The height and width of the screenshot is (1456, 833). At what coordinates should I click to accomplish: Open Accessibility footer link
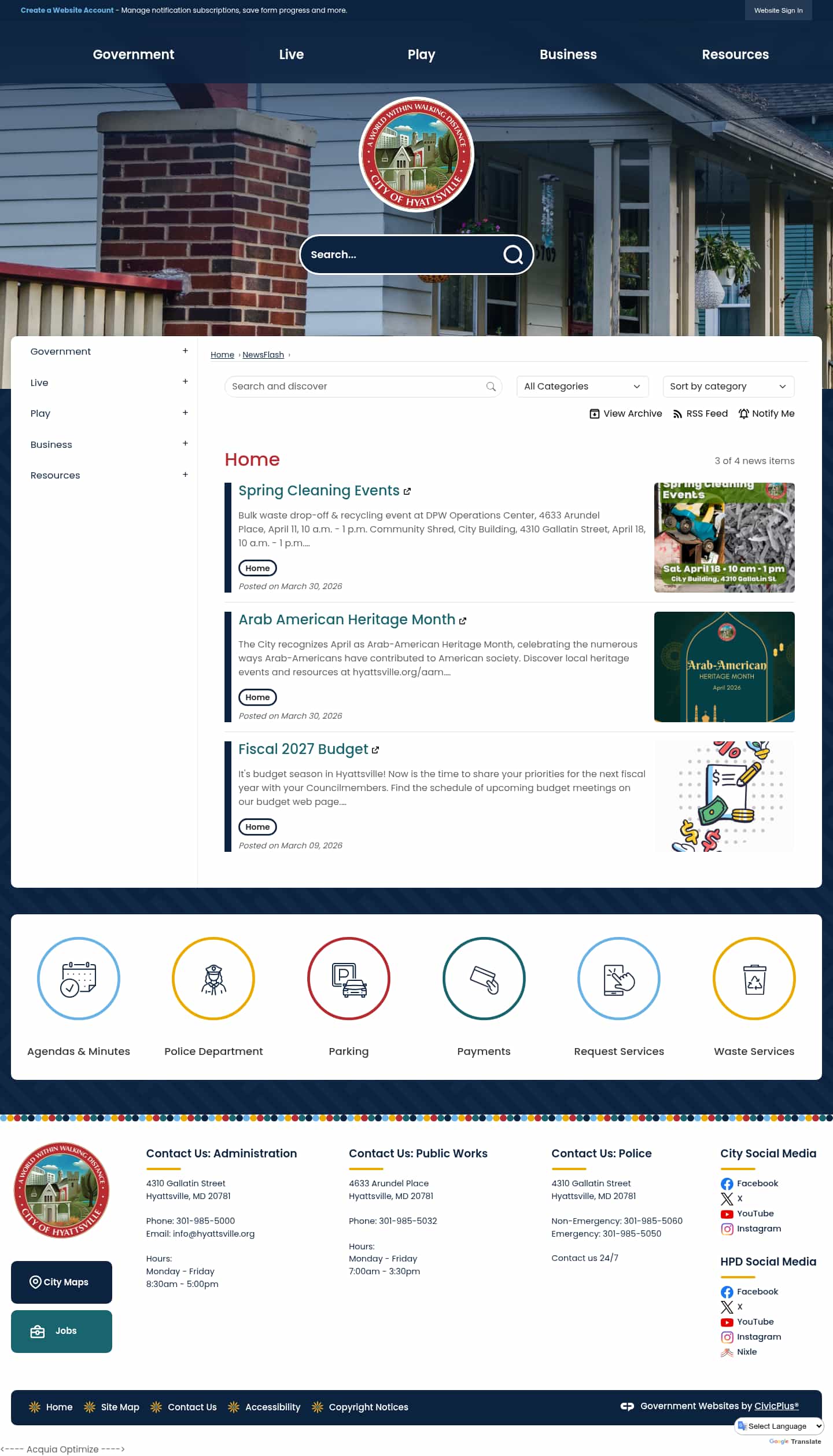coord(273,1407)
